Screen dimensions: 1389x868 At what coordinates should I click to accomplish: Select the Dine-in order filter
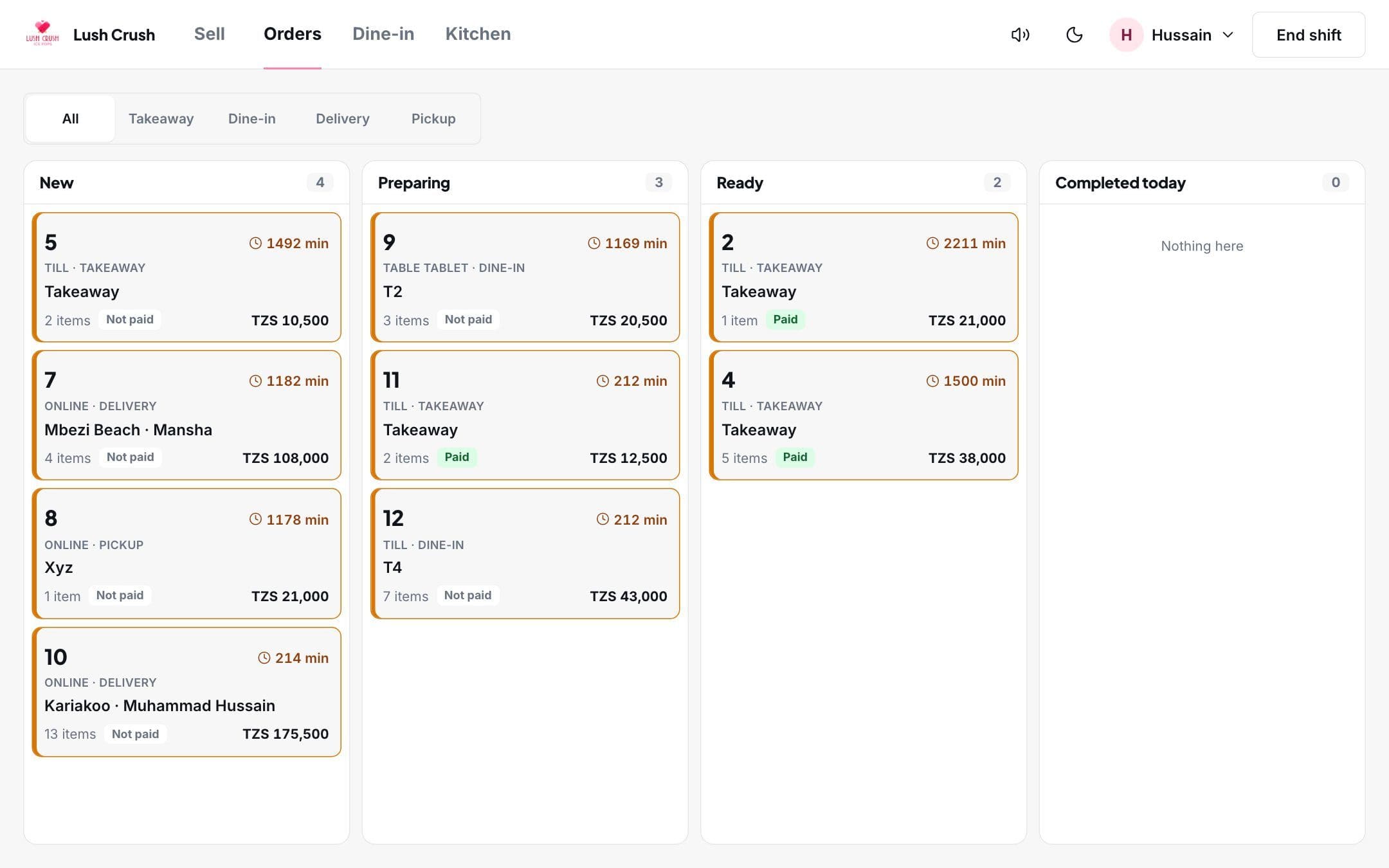click(x=252, y=119)
